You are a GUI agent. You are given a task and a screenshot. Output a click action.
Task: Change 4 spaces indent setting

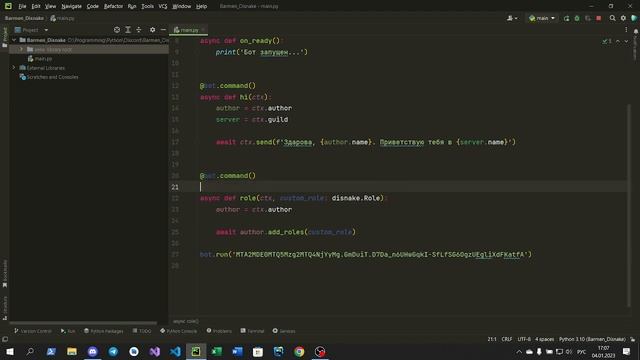(x=544, y=339)
